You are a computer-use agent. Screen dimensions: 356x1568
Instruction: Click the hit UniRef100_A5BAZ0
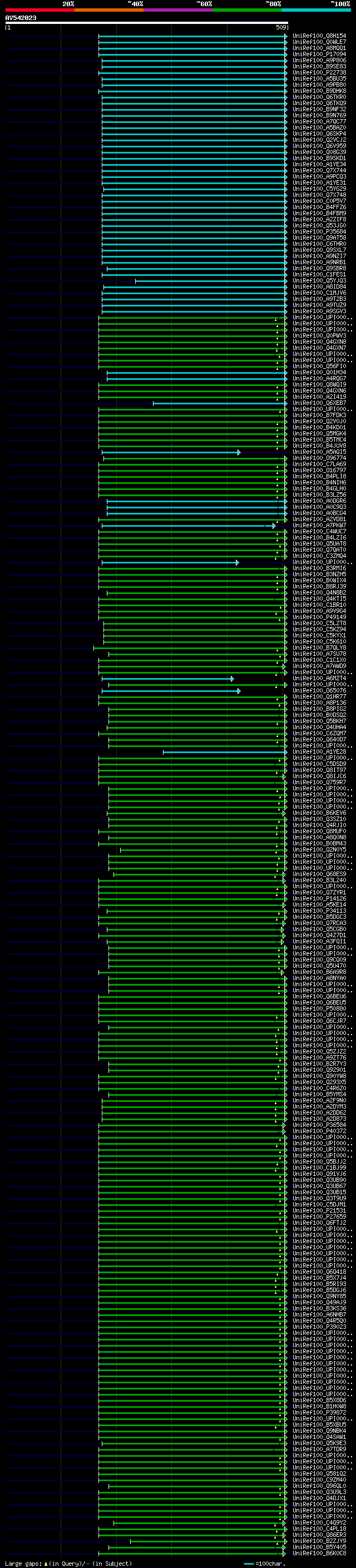(319, 128)
